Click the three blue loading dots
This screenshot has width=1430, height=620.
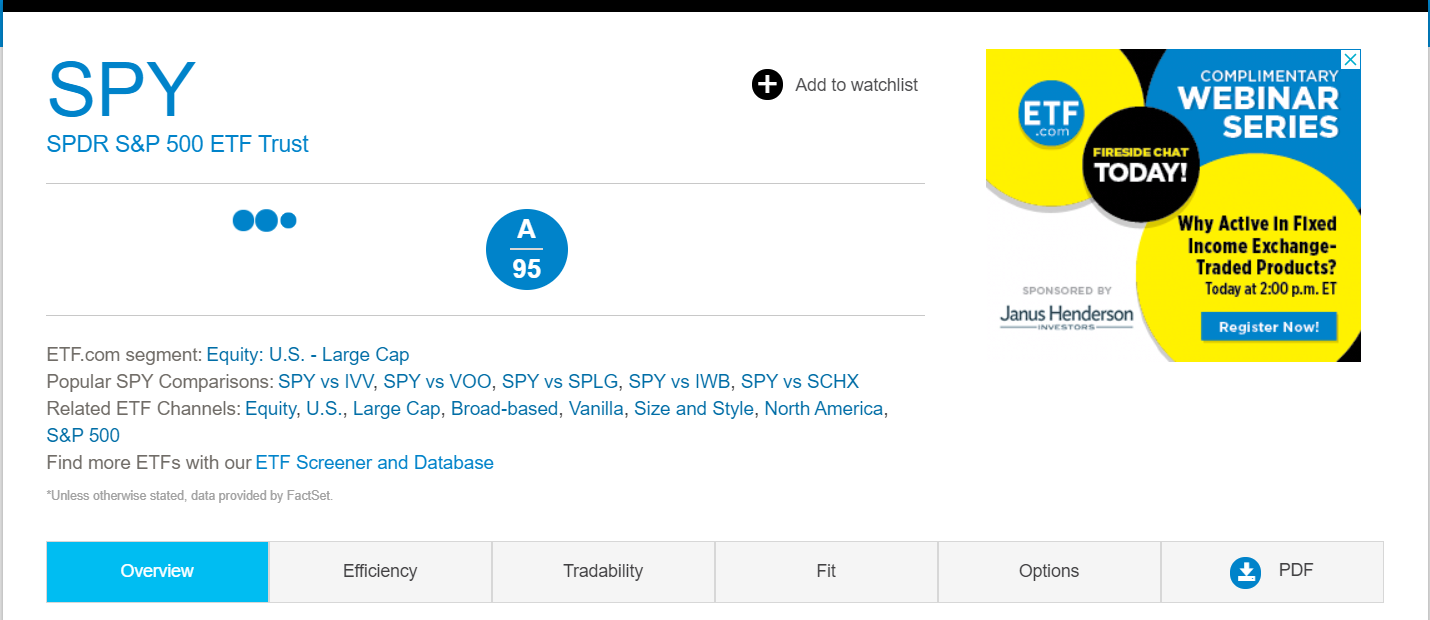[x=265, y=220]
